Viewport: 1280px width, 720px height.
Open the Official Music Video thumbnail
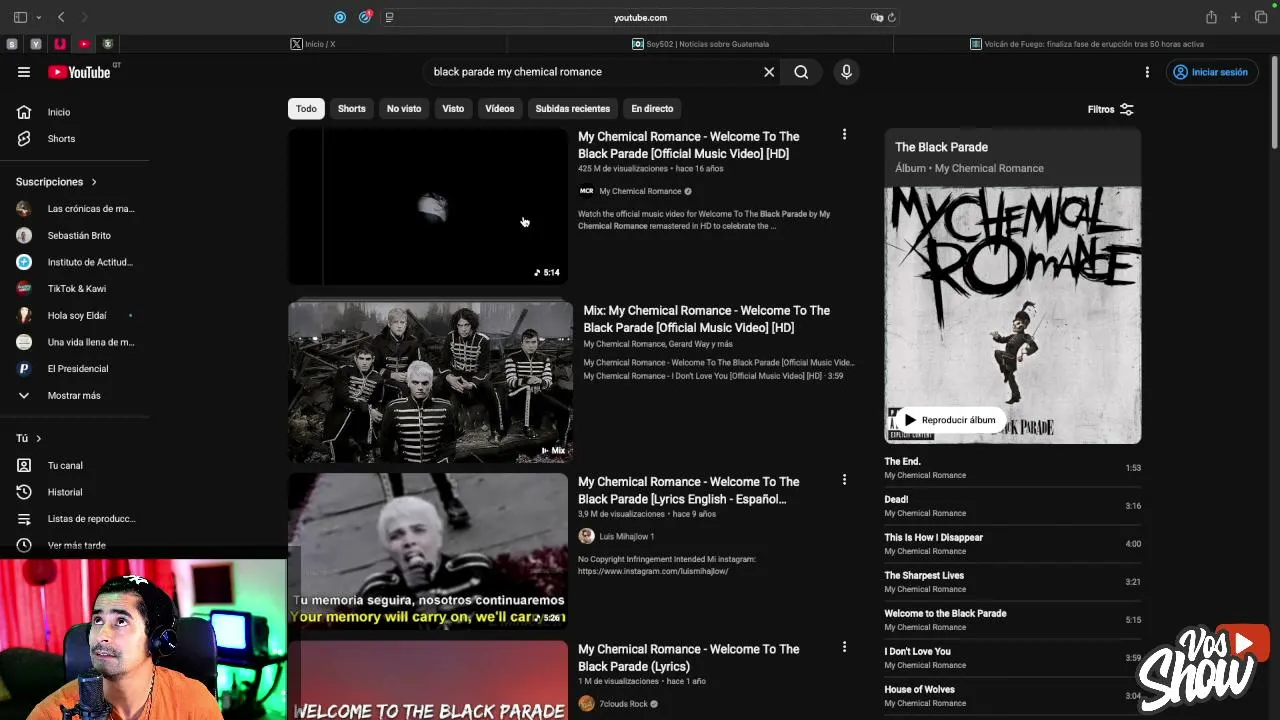pos(428,206)
